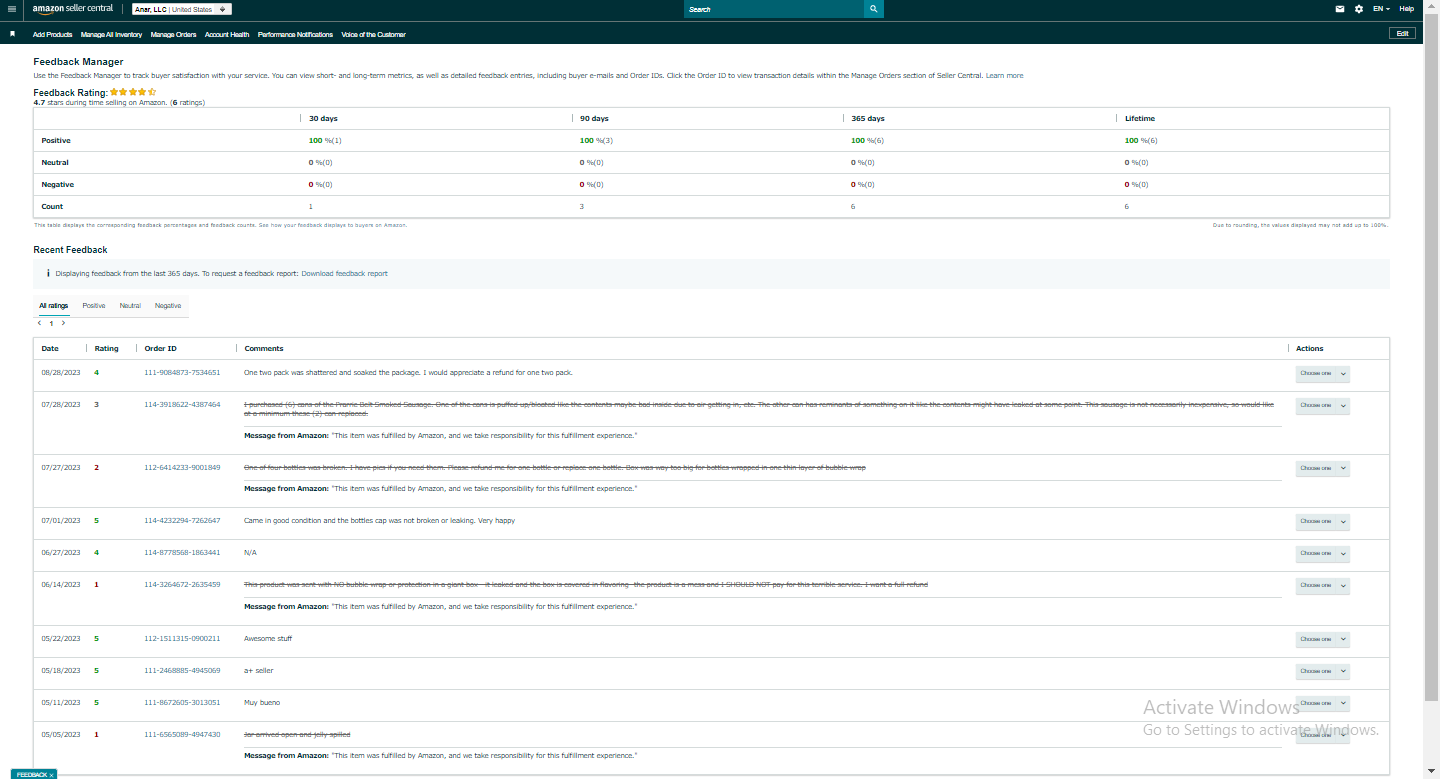Screen dimensions: 1440x779
Task: Click the bookmark icon in favorites bar
Action: pyautogui.click(x=13, y=34)
